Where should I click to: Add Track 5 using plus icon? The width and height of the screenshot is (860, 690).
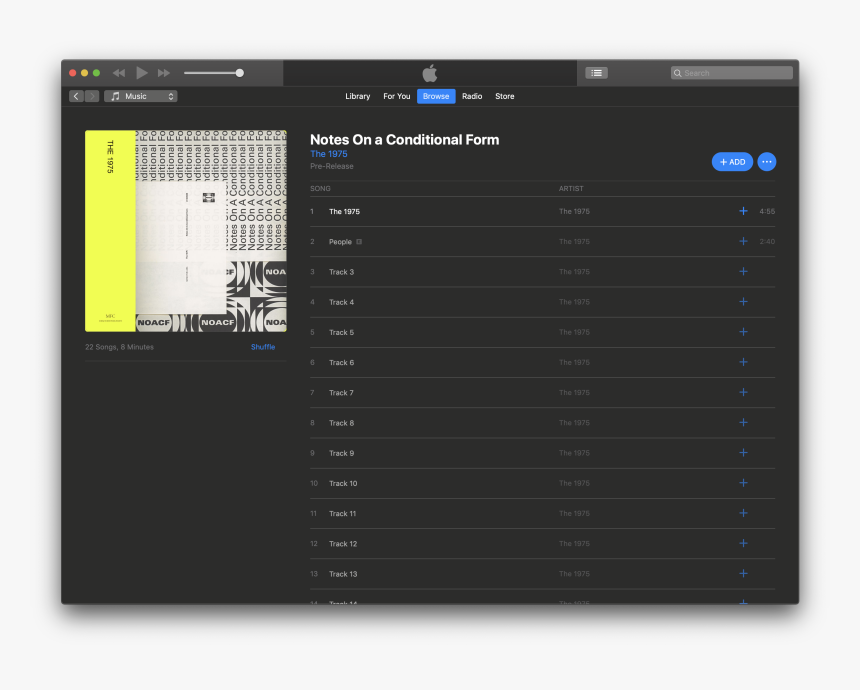743,332
